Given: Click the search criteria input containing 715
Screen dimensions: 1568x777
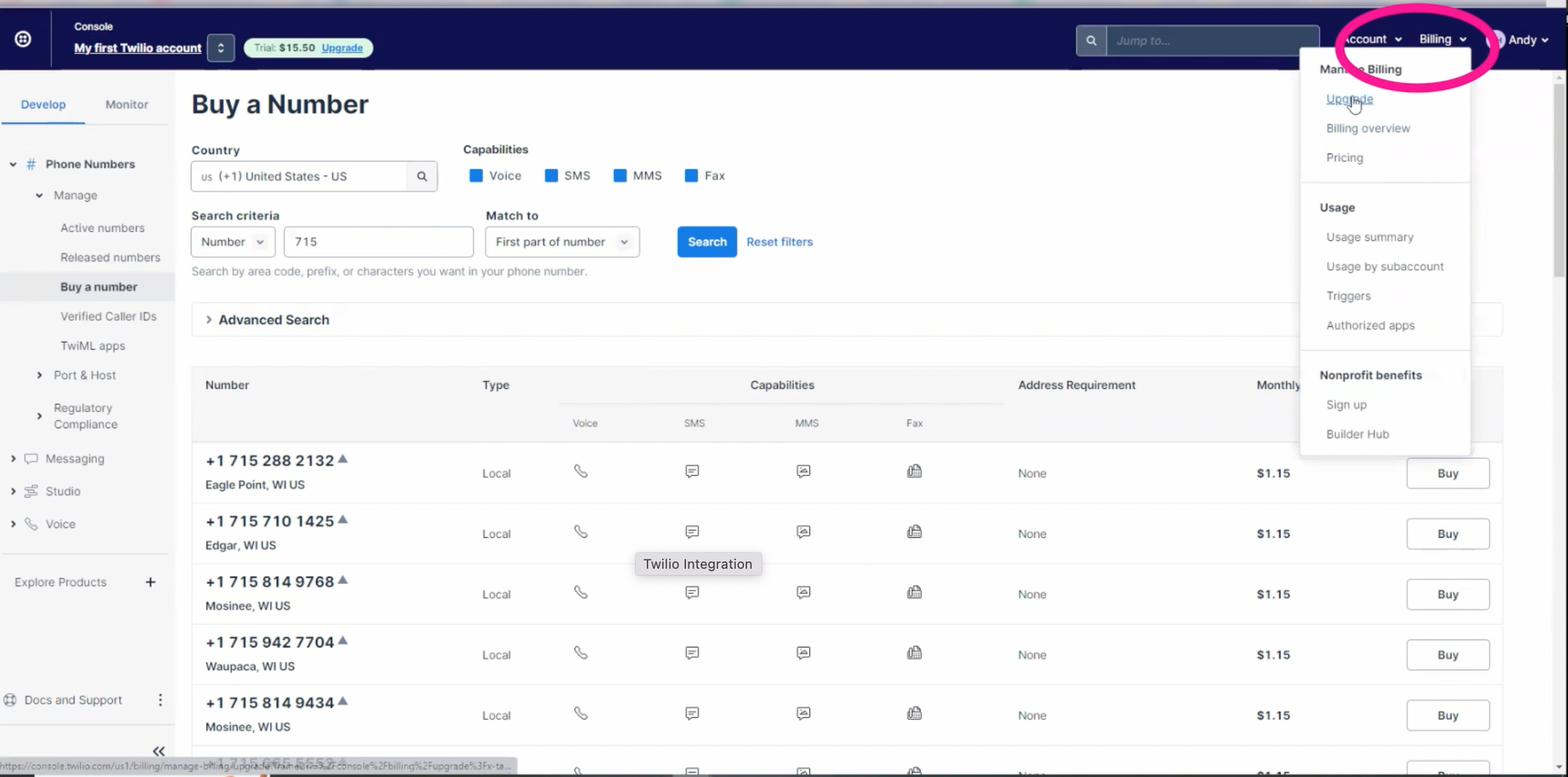Looking at the screenshot, I should [x=378, y=242].
